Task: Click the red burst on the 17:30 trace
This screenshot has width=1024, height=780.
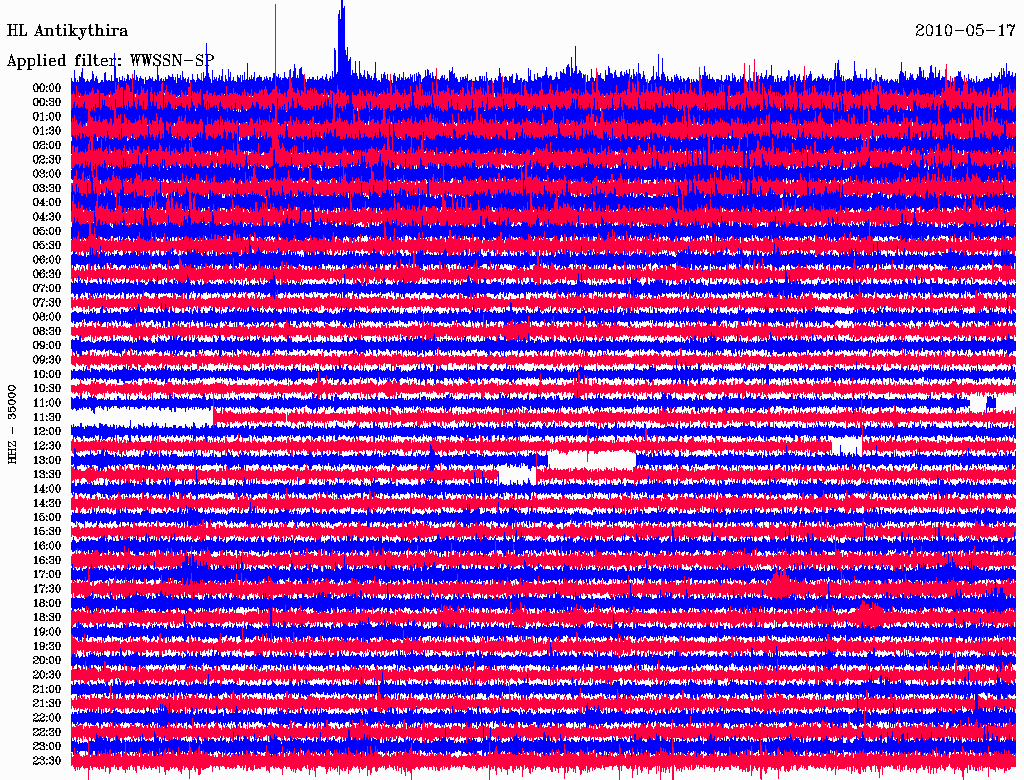Action: (x=780, y=583)
